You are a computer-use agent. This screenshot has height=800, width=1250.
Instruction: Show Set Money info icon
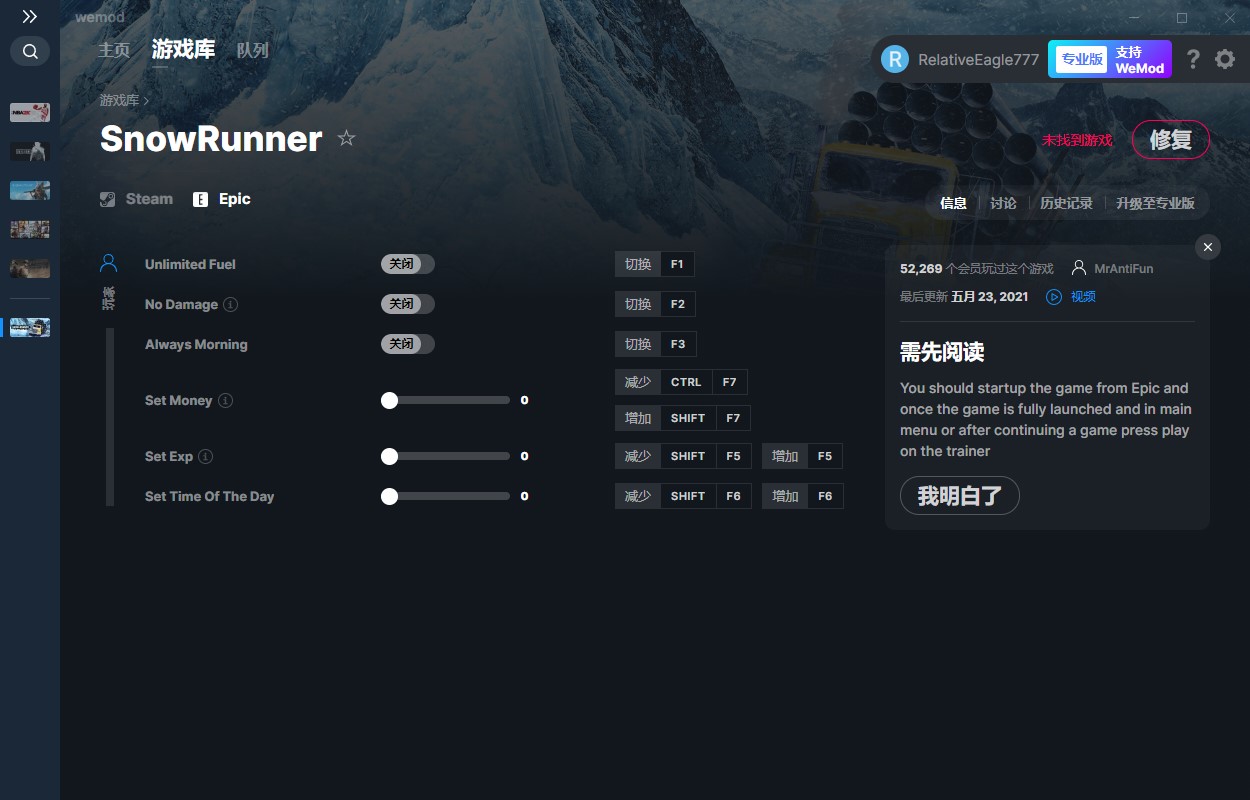click(226, 400)
